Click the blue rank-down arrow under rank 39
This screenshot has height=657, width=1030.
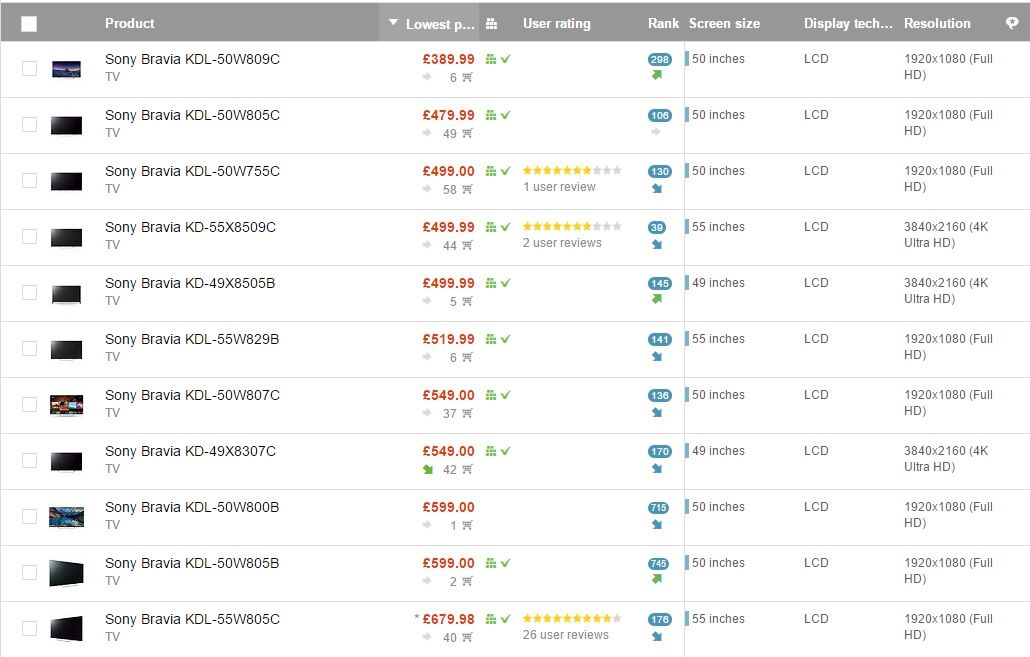[657, 244]
